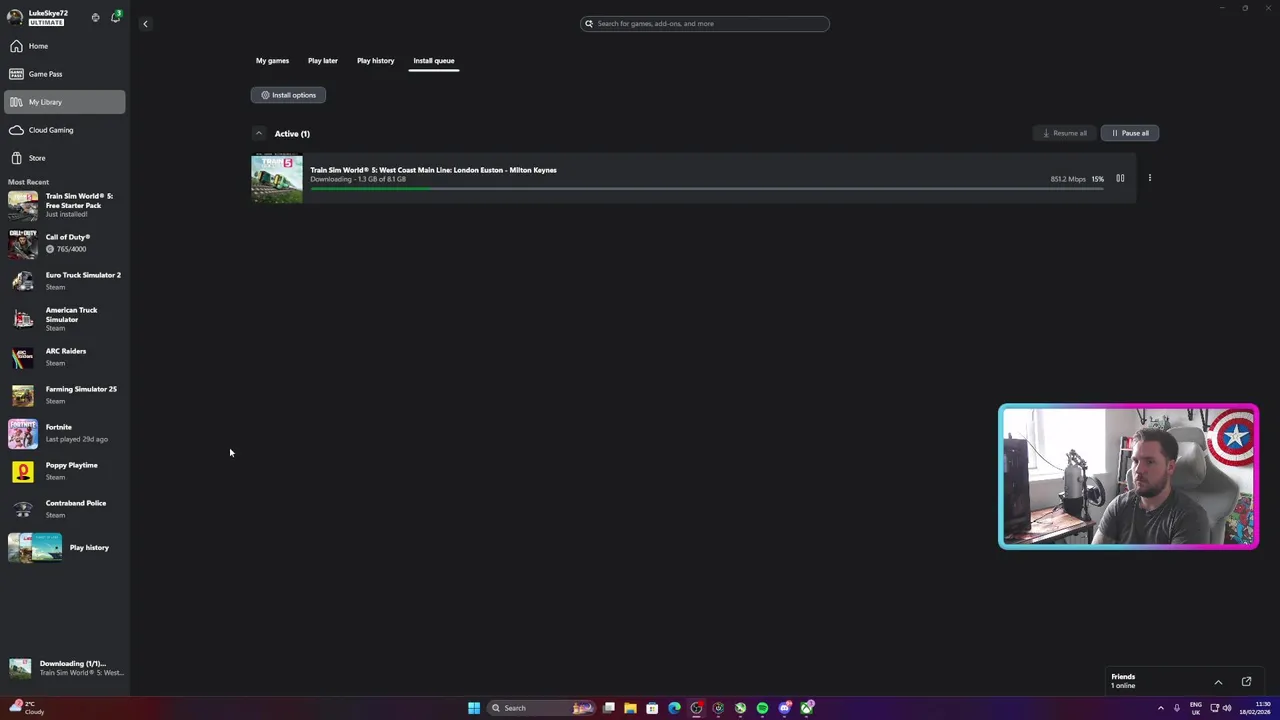Open Cloud Gaming in the sidebar
Screen dimensions: 1280x720
(65, 130)
